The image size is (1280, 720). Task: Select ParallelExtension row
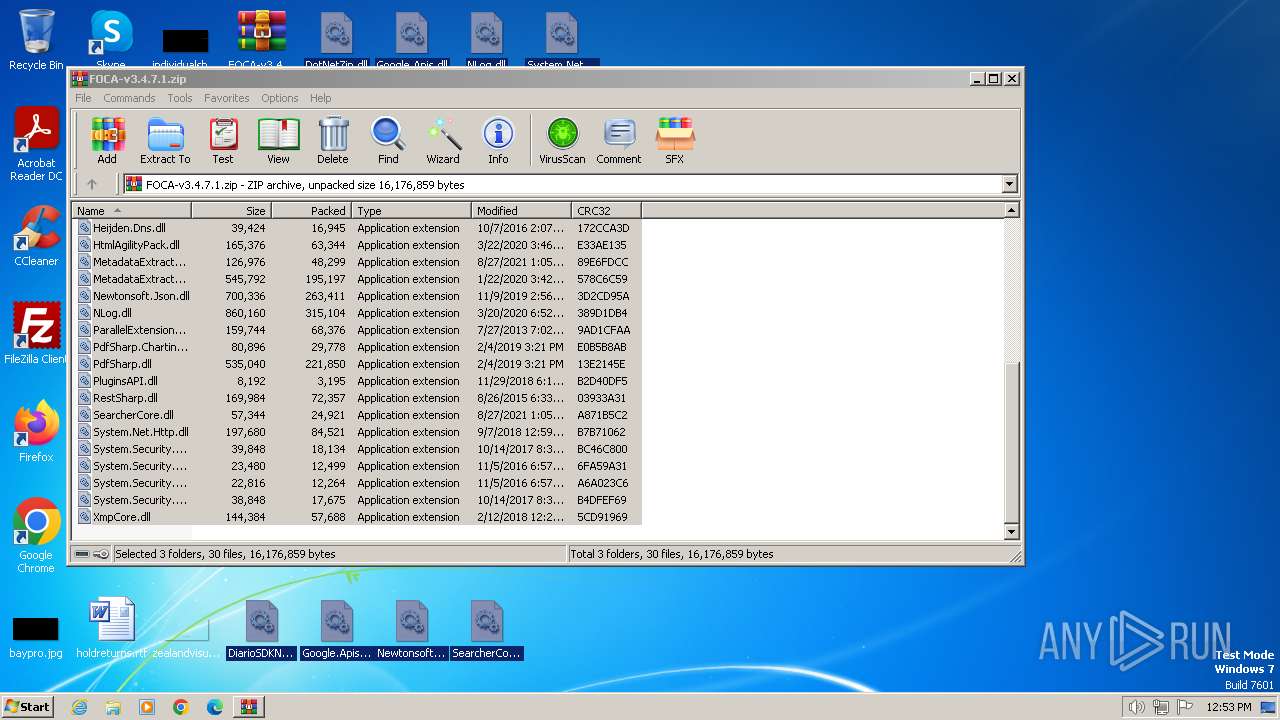click(x=356, y=330)
